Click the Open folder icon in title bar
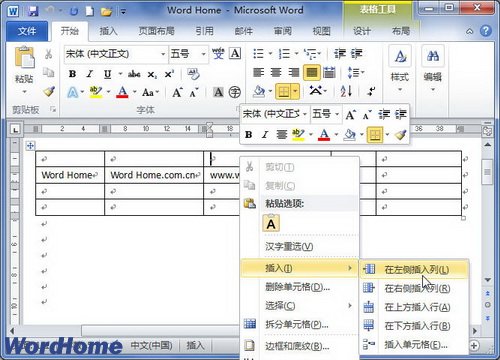Image resolution: width=500 pixels, height=360 pixels. [106, 12]
